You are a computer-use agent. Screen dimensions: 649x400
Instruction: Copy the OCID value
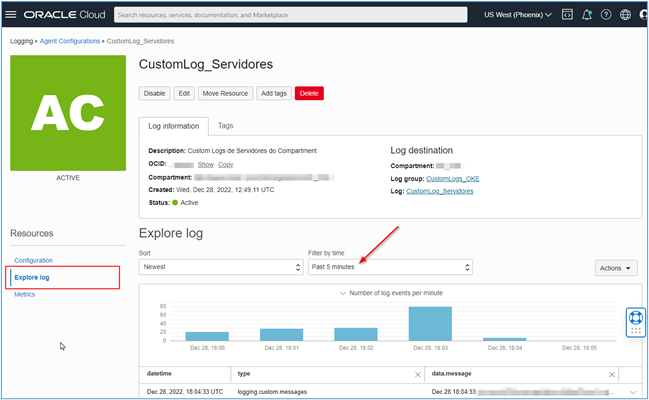226,164
